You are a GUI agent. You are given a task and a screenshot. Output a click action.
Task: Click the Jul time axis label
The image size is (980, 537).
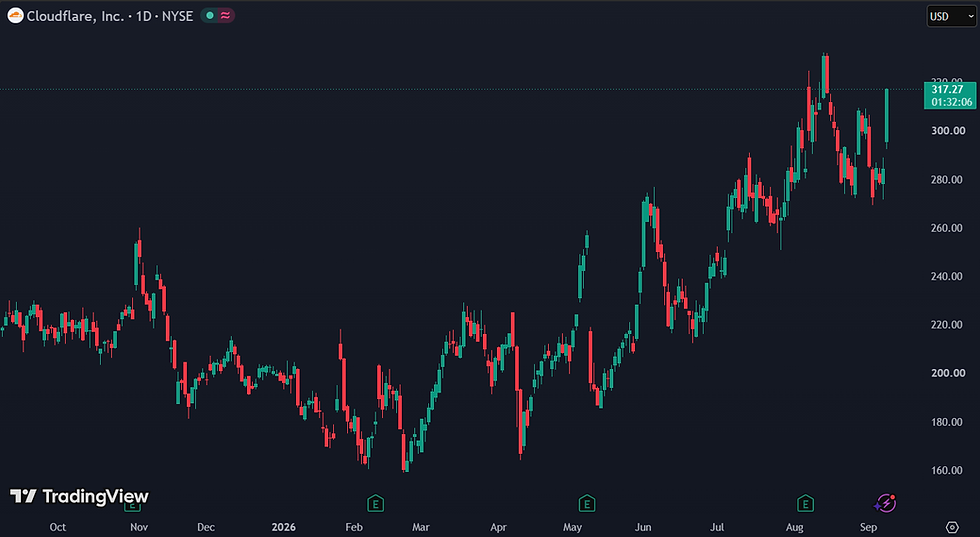717,527
